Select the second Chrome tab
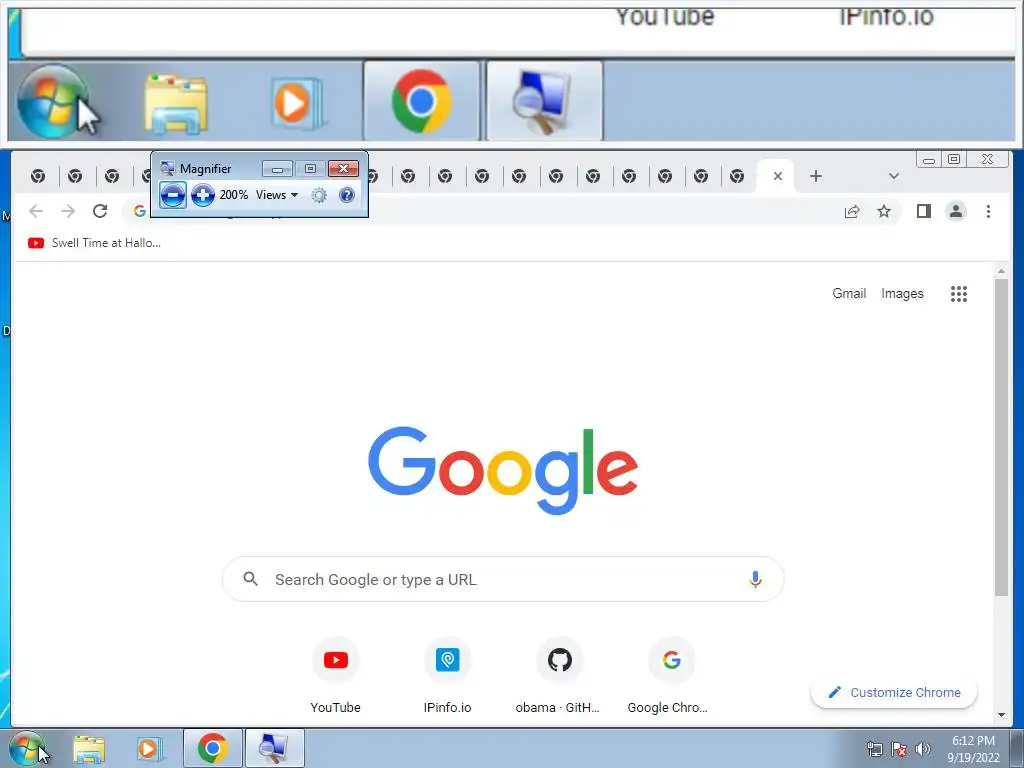Viewport: 1024px width, 768px height. (75, 176)
